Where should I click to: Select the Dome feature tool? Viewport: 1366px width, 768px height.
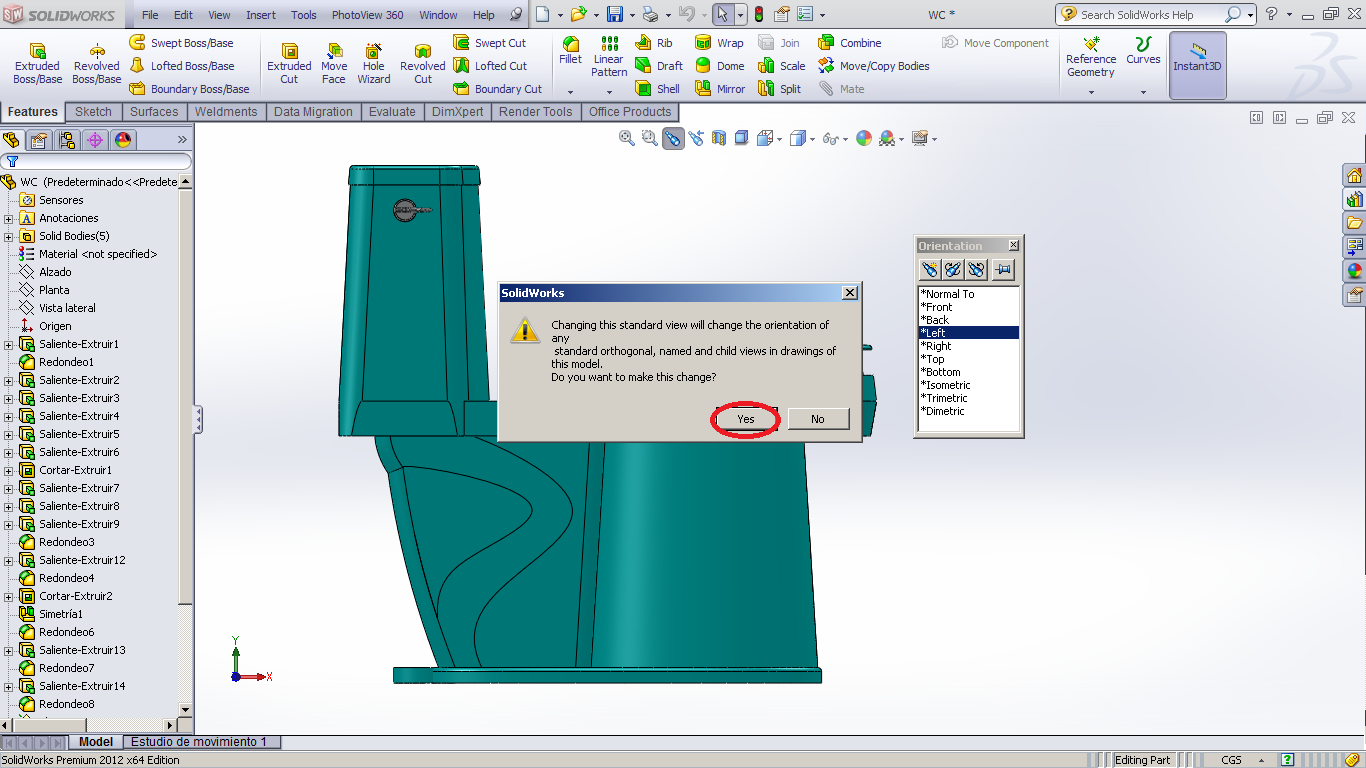coord(720,66)
